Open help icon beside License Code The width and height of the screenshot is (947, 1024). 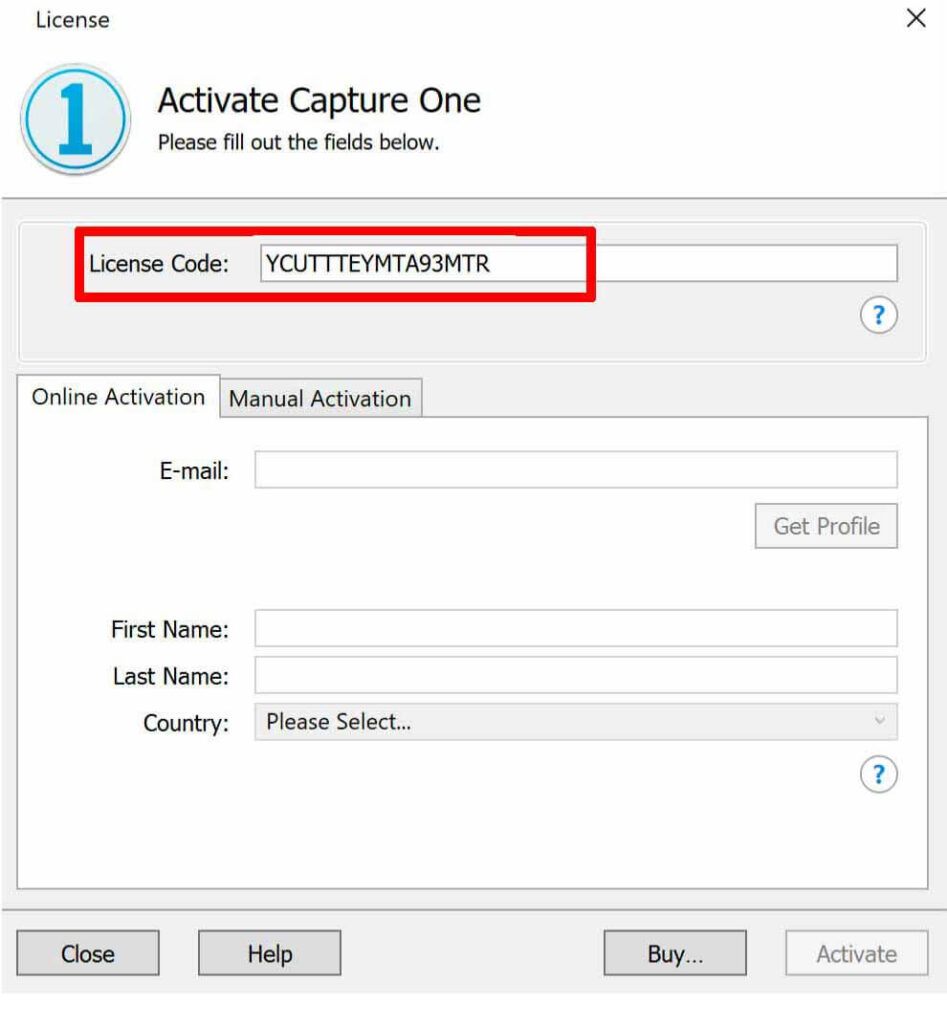pyautogui.click(x=878, y=315)
